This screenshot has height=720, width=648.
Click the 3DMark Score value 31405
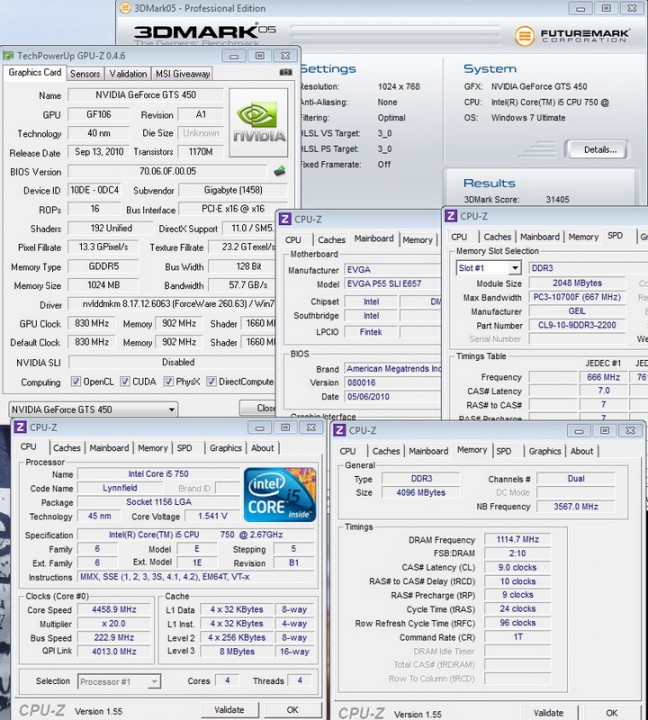click(558, 199)
